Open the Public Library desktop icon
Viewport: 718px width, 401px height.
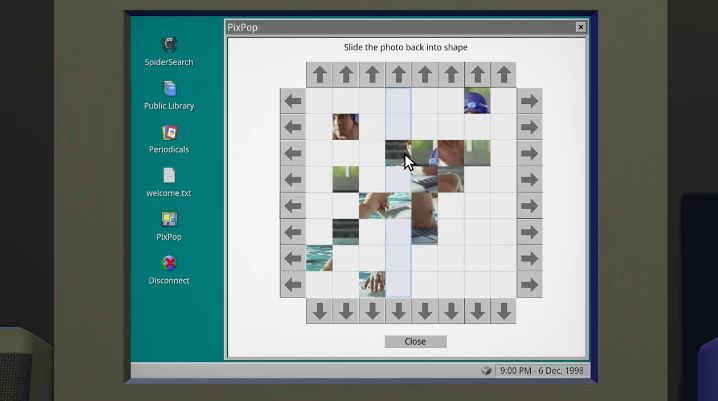pyautogui.click(x=169, y=95)
